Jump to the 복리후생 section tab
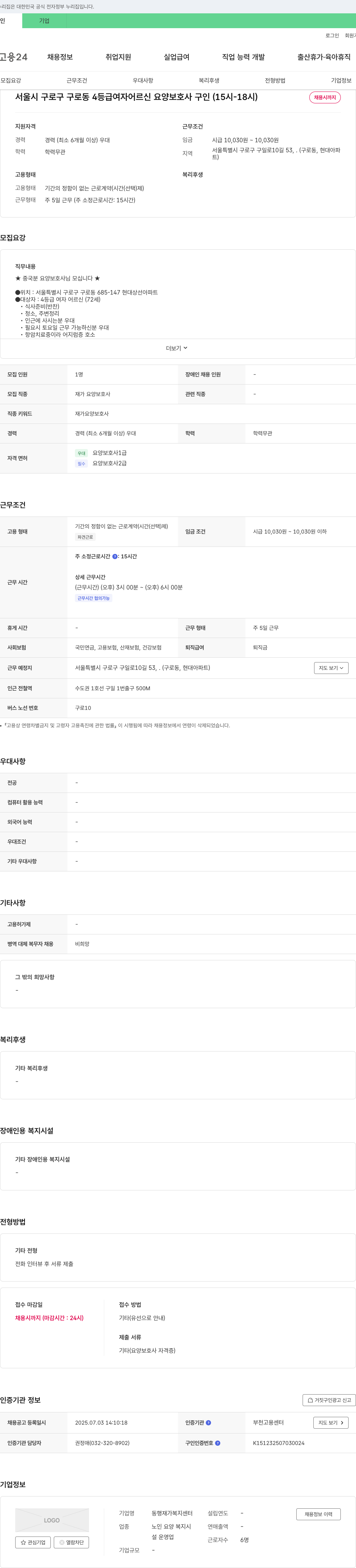Screen dimensions: 356x1568 click(209, 80)
